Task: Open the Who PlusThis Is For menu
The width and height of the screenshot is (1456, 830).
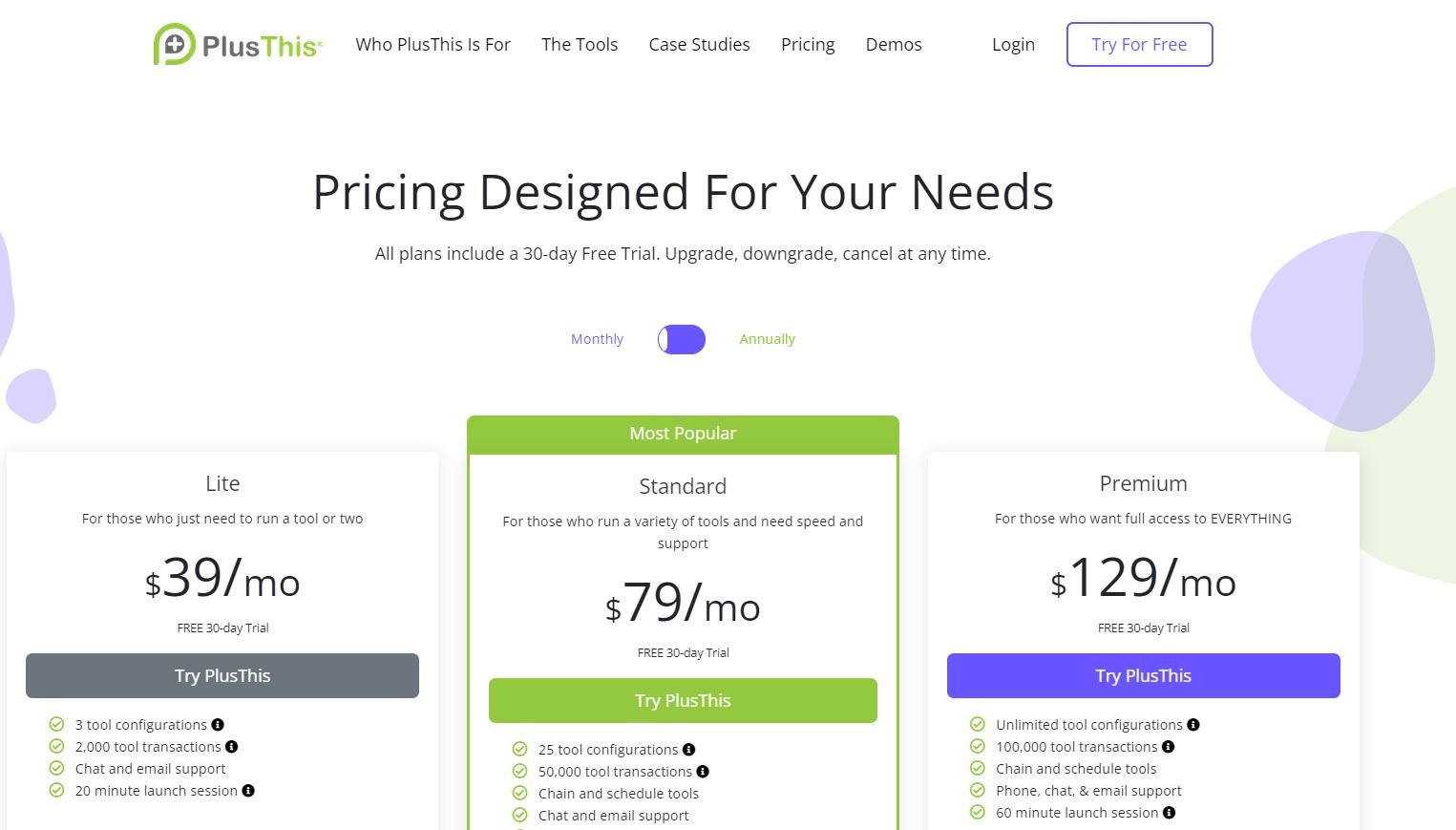Action: (x=433, y=45)
